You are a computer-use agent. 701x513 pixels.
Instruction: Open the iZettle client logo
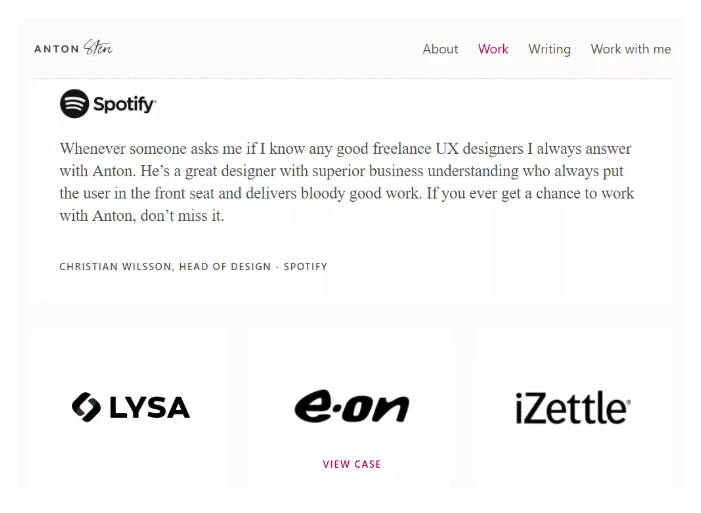[x=572, y=408]
